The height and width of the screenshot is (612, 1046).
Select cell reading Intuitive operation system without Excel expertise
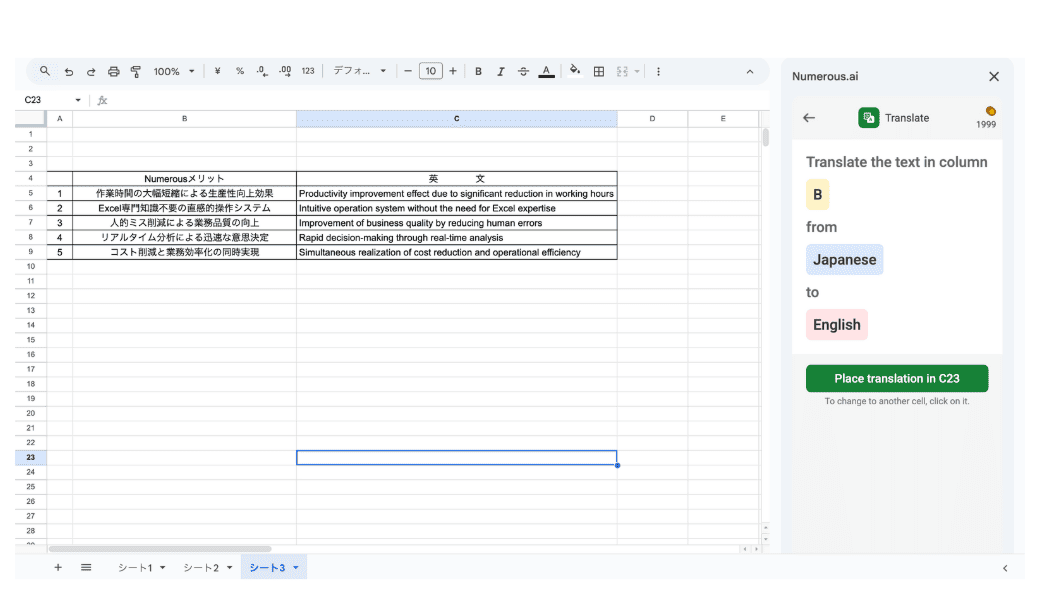click(x=456, y=208)
